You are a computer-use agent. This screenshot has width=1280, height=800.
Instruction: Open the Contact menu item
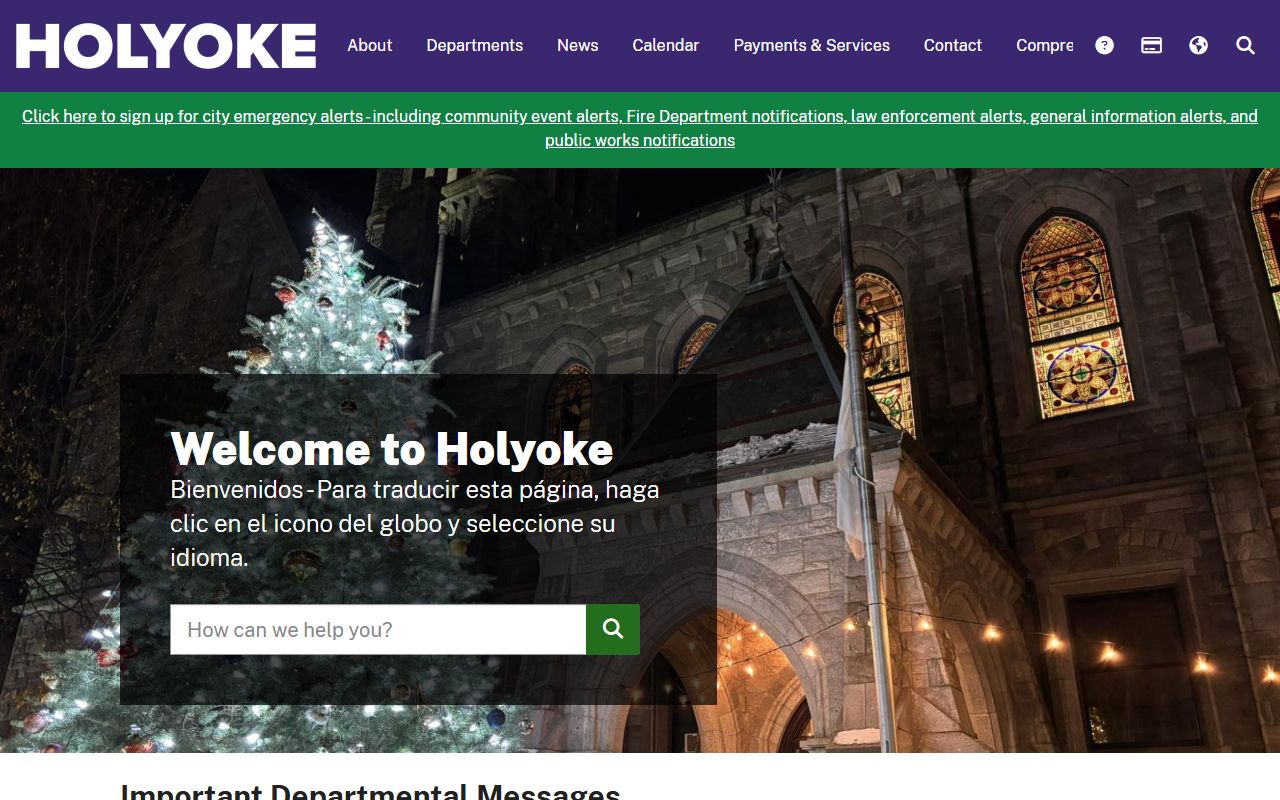tap(952, 45)
